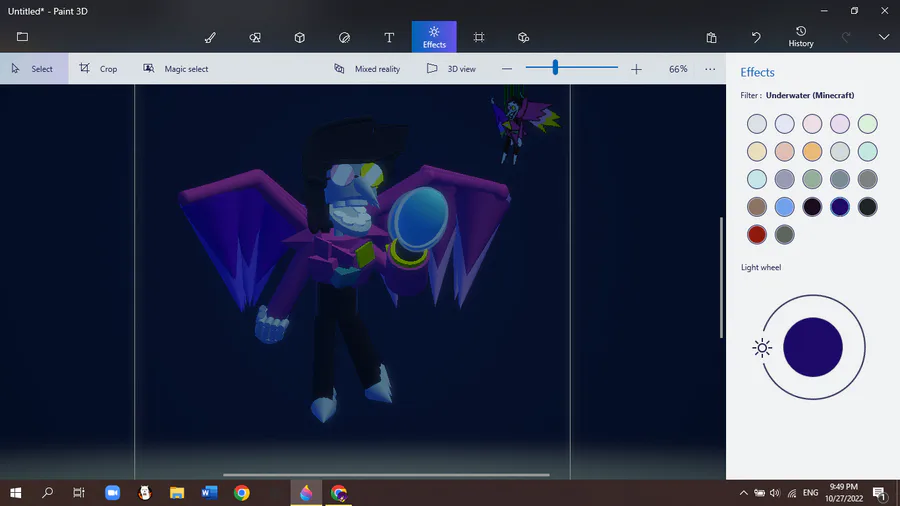Open the Windows Start menu

pyautogui.click(x=15, y=493)
